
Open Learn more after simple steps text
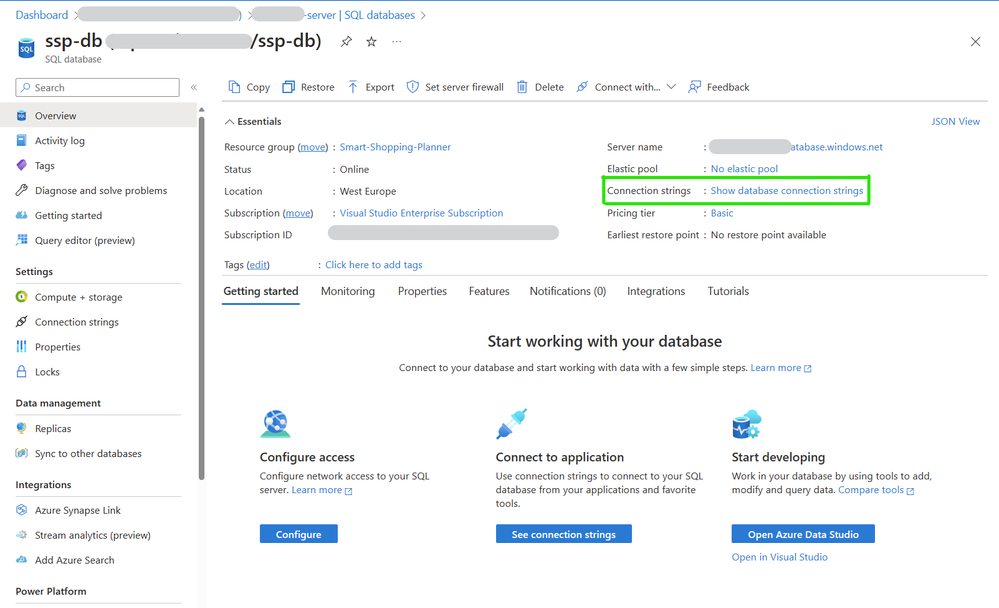[x=780, y=368]
